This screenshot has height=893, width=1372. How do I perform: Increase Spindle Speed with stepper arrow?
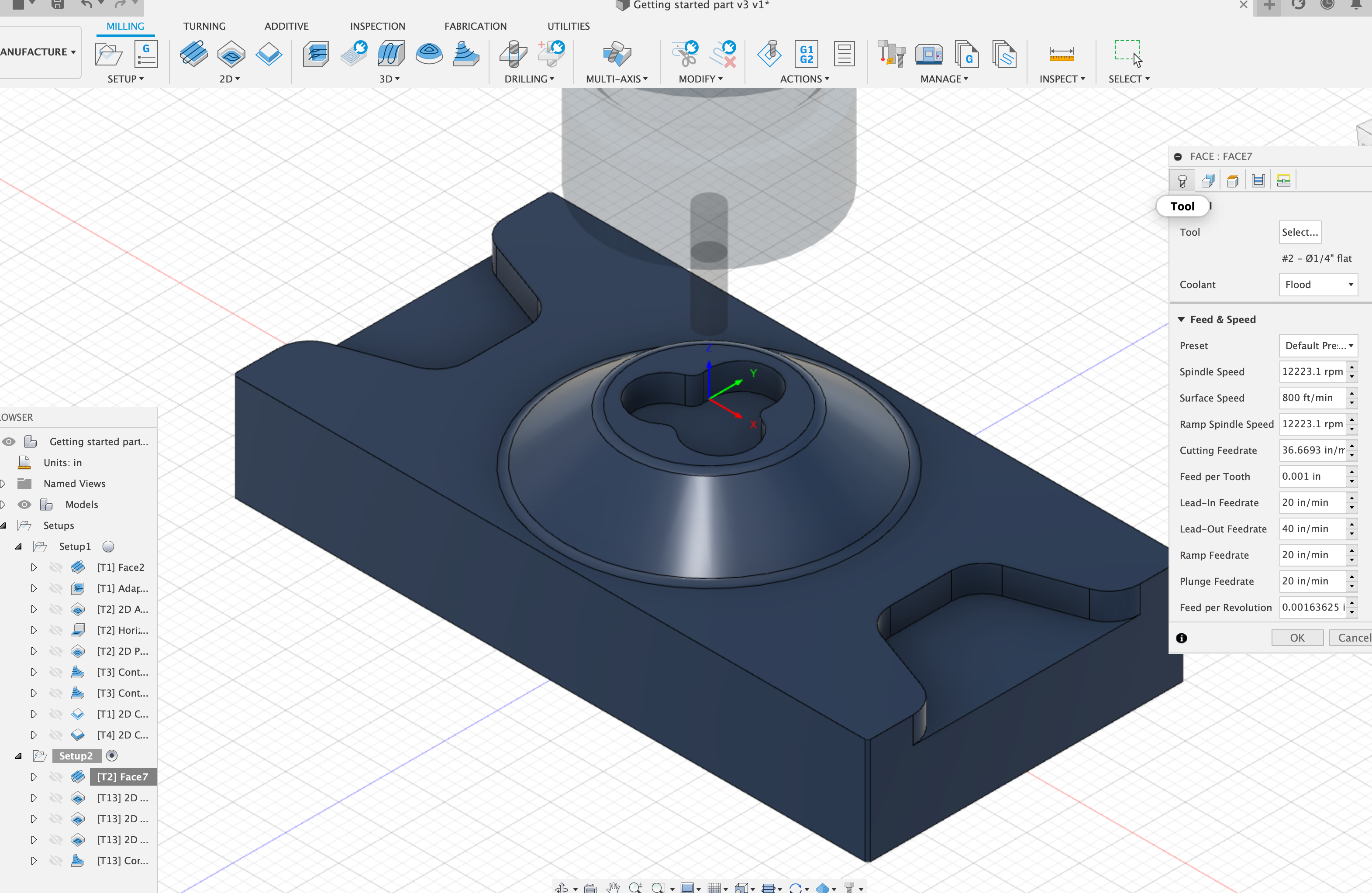[x=1352, y=367]
